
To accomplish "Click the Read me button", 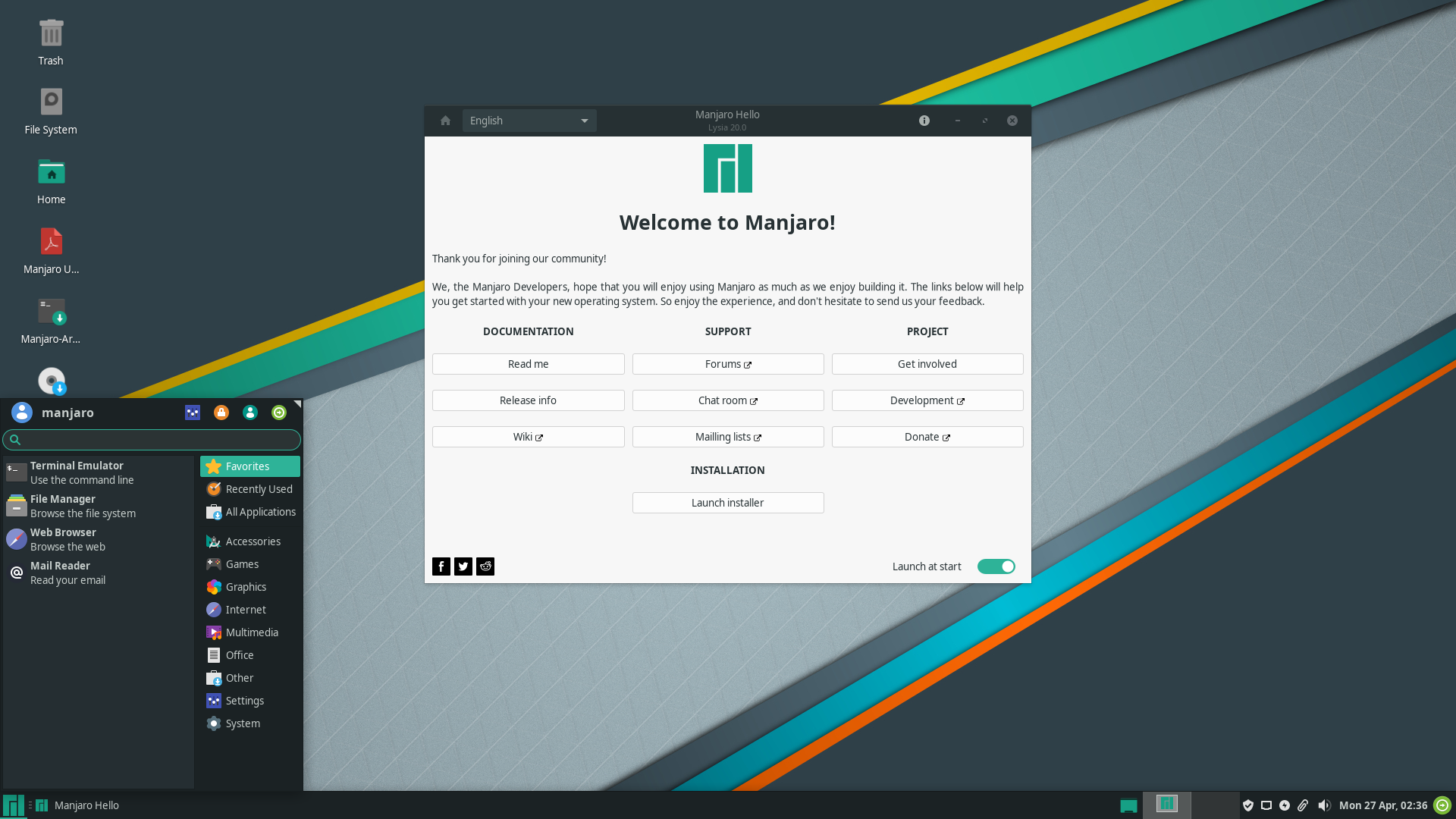I will (528, 363).
